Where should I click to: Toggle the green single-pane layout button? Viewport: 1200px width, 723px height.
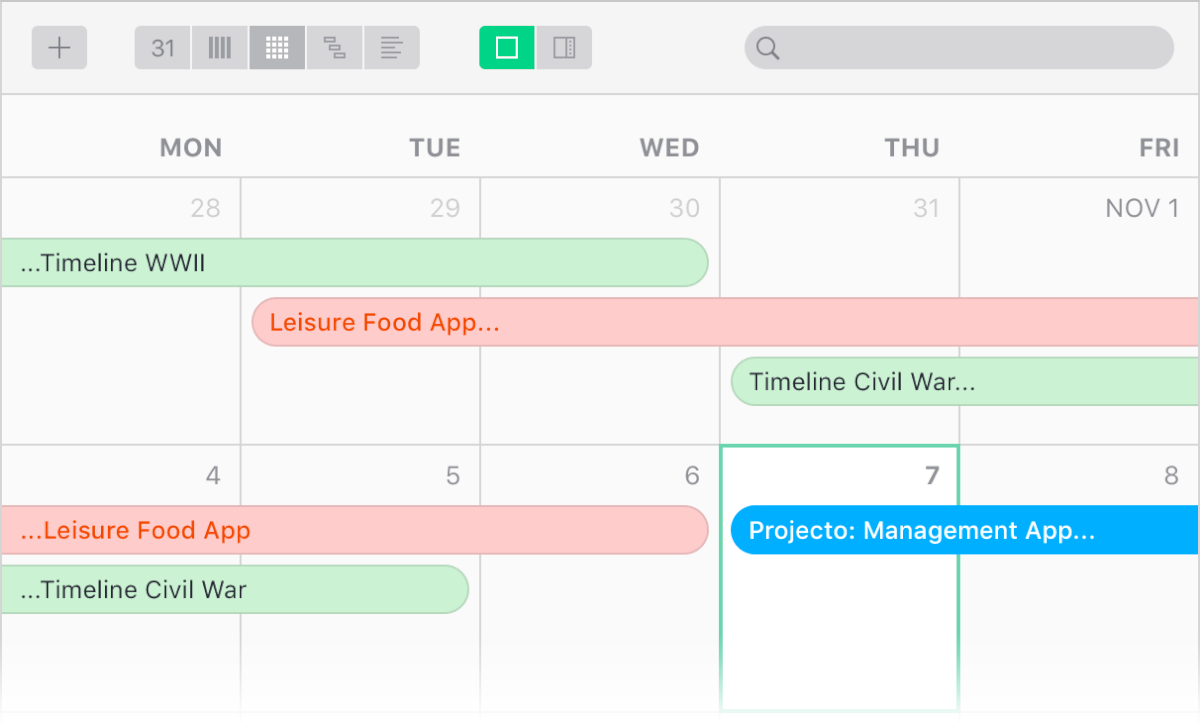pos(507,48)
